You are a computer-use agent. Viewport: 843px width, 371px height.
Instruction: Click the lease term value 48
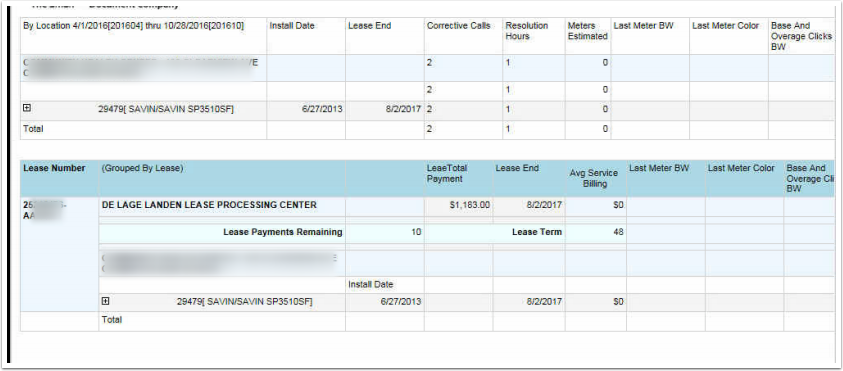618,233
